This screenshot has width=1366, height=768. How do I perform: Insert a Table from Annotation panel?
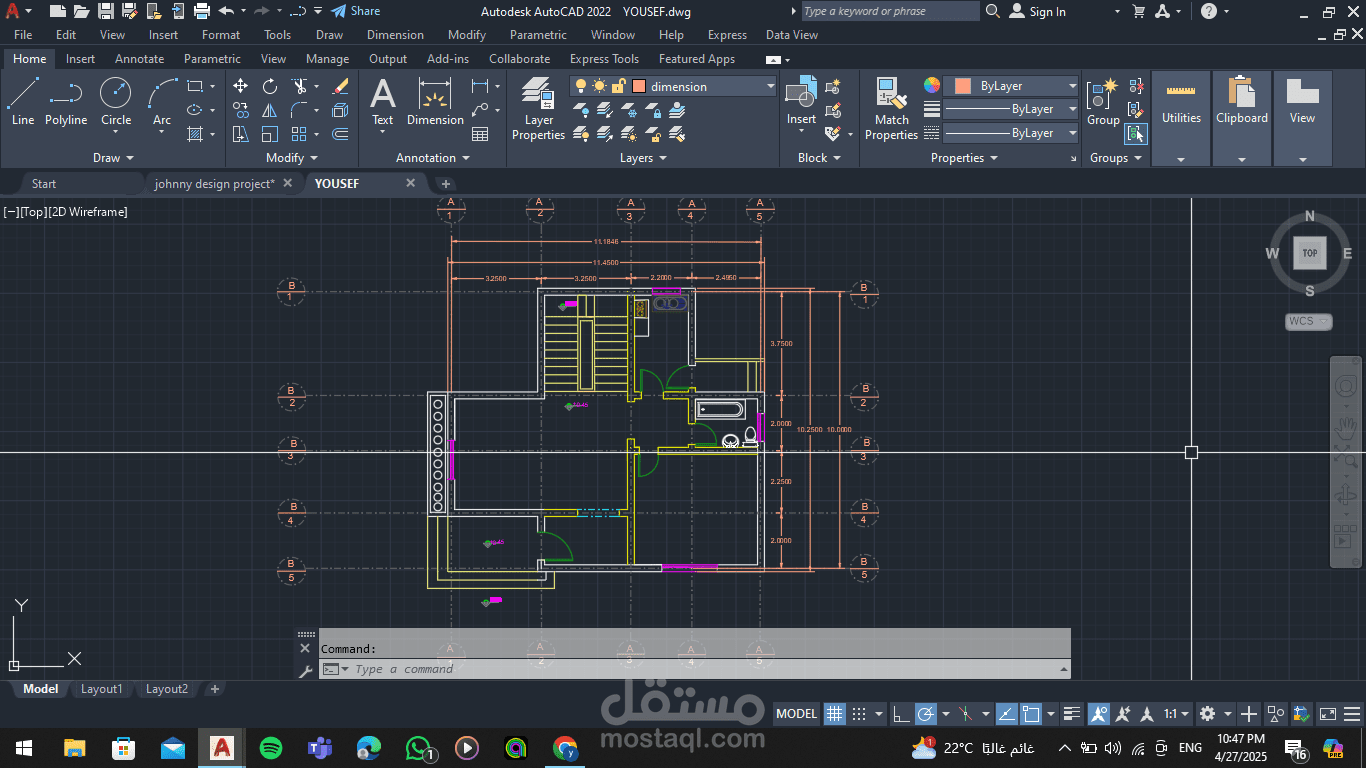point(480,134)
